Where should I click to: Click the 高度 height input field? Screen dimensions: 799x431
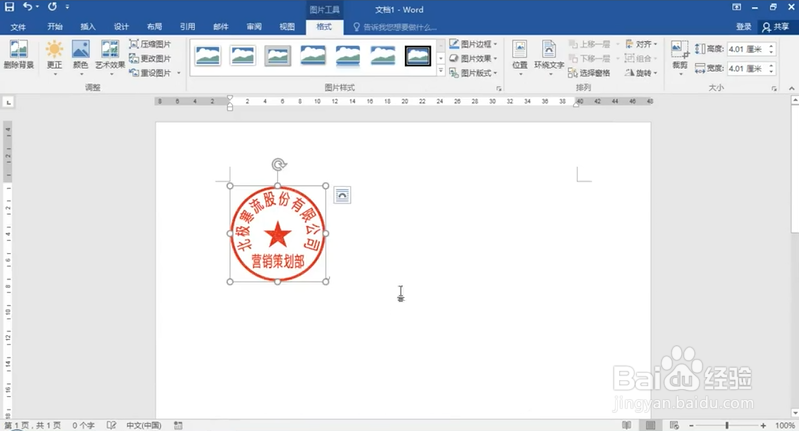click(747, 49)
